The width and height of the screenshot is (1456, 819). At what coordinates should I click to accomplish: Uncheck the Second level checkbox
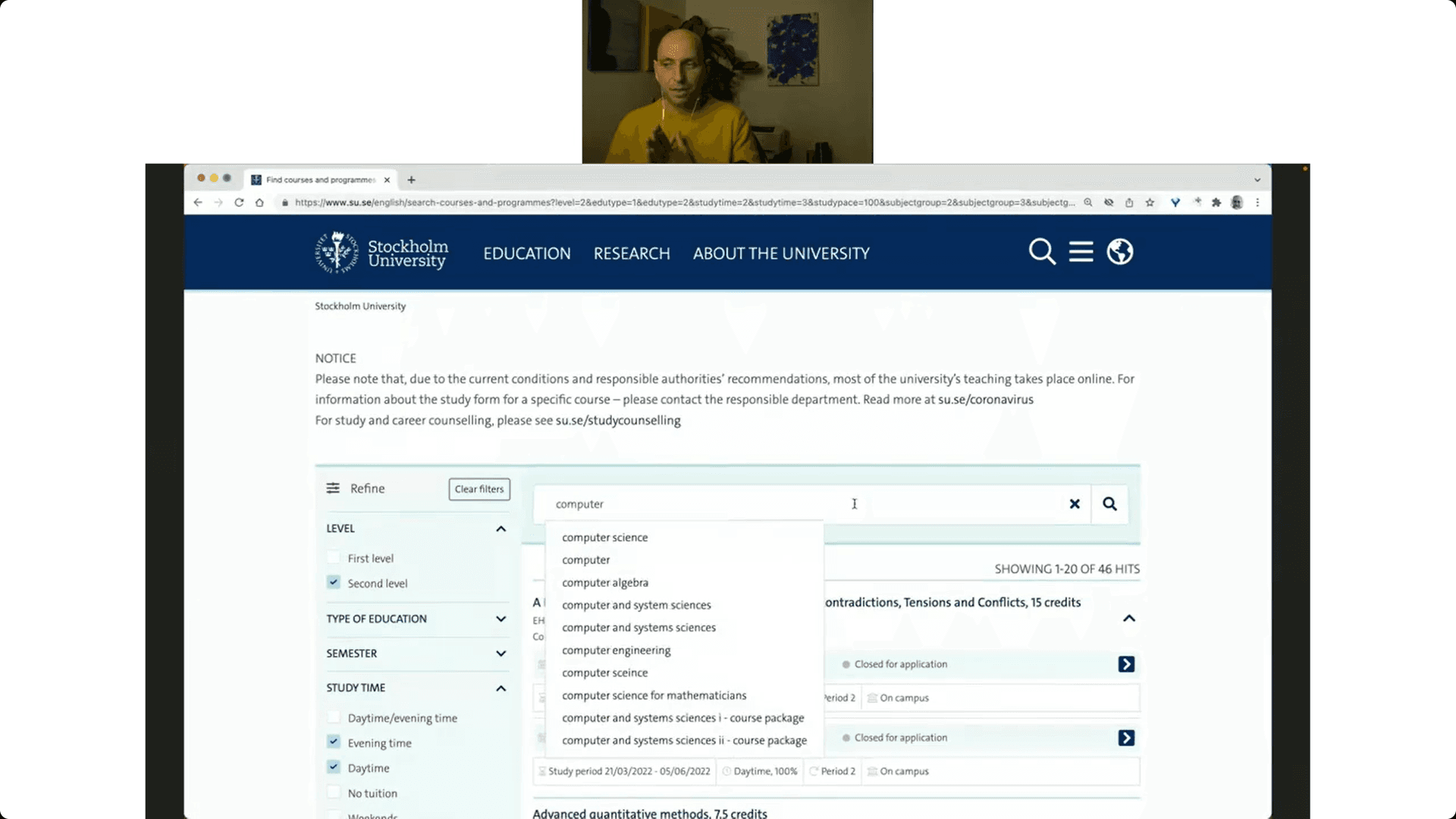point(334,582)
